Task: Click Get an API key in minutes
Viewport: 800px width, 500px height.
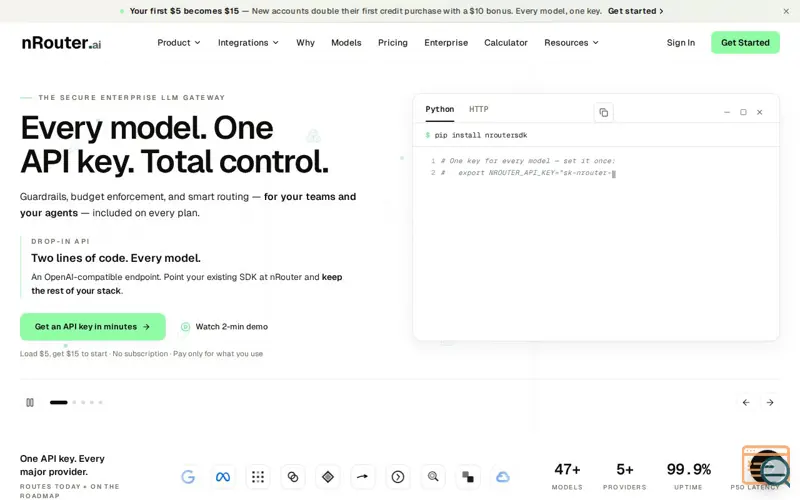Action: (x=93, y=327)
